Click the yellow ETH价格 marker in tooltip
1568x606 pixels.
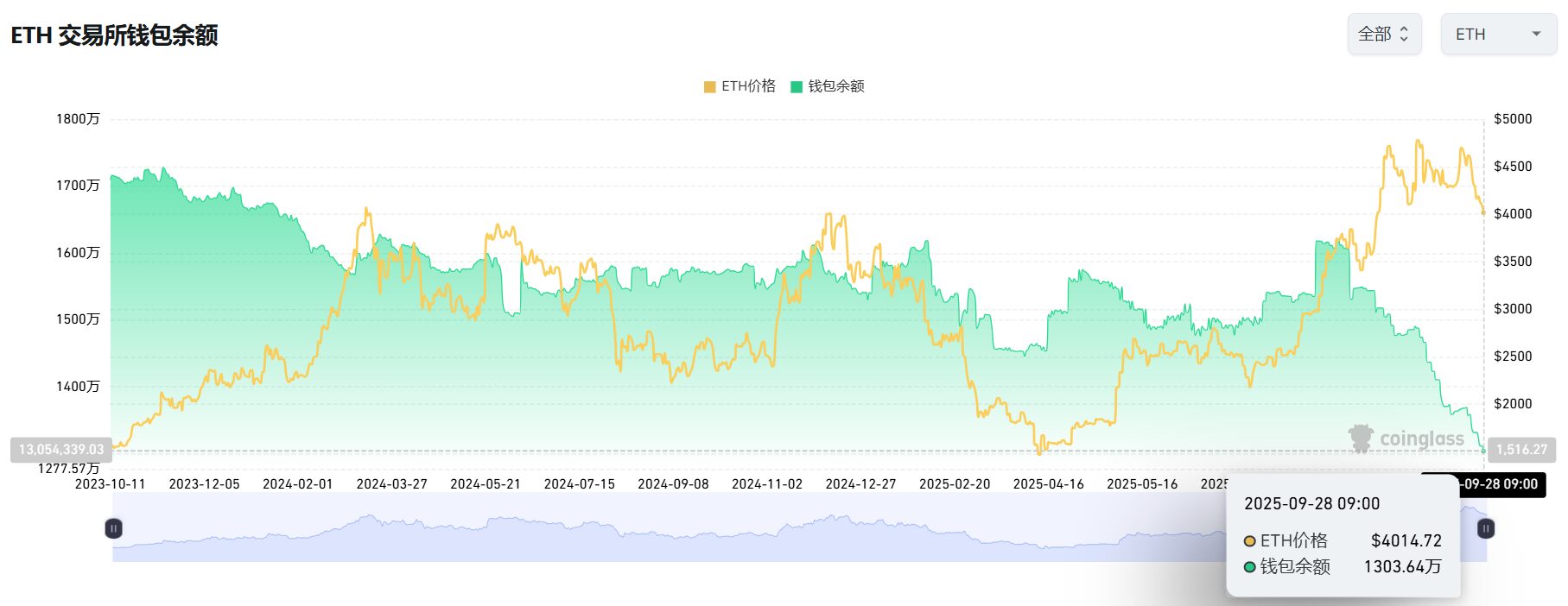click(1249, 541)
